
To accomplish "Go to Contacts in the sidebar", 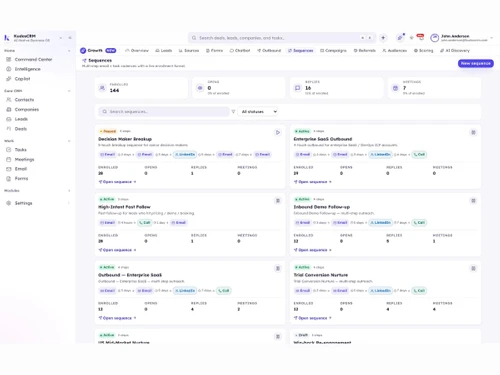I will [24, 100].
